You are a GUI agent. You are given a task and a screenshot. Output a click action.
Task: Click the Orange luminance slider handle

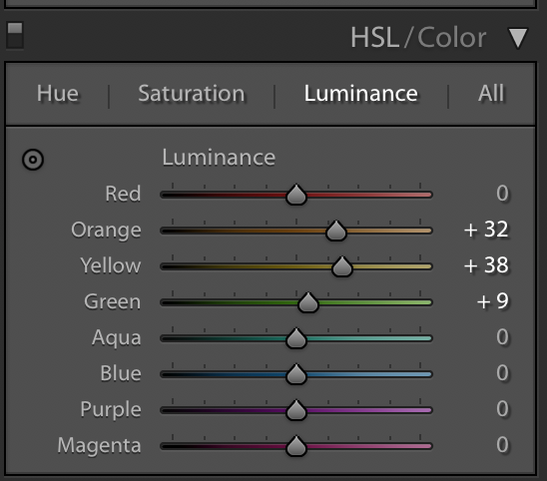point(336,230)
